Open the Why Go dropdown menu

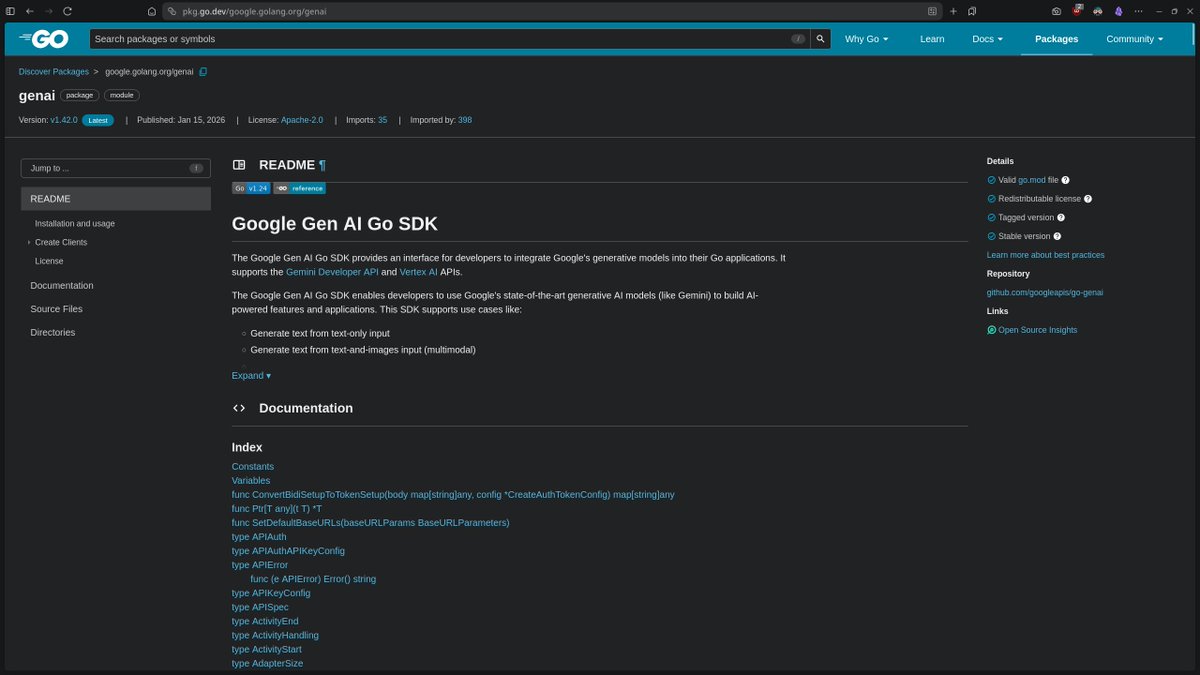click(866, 39)
